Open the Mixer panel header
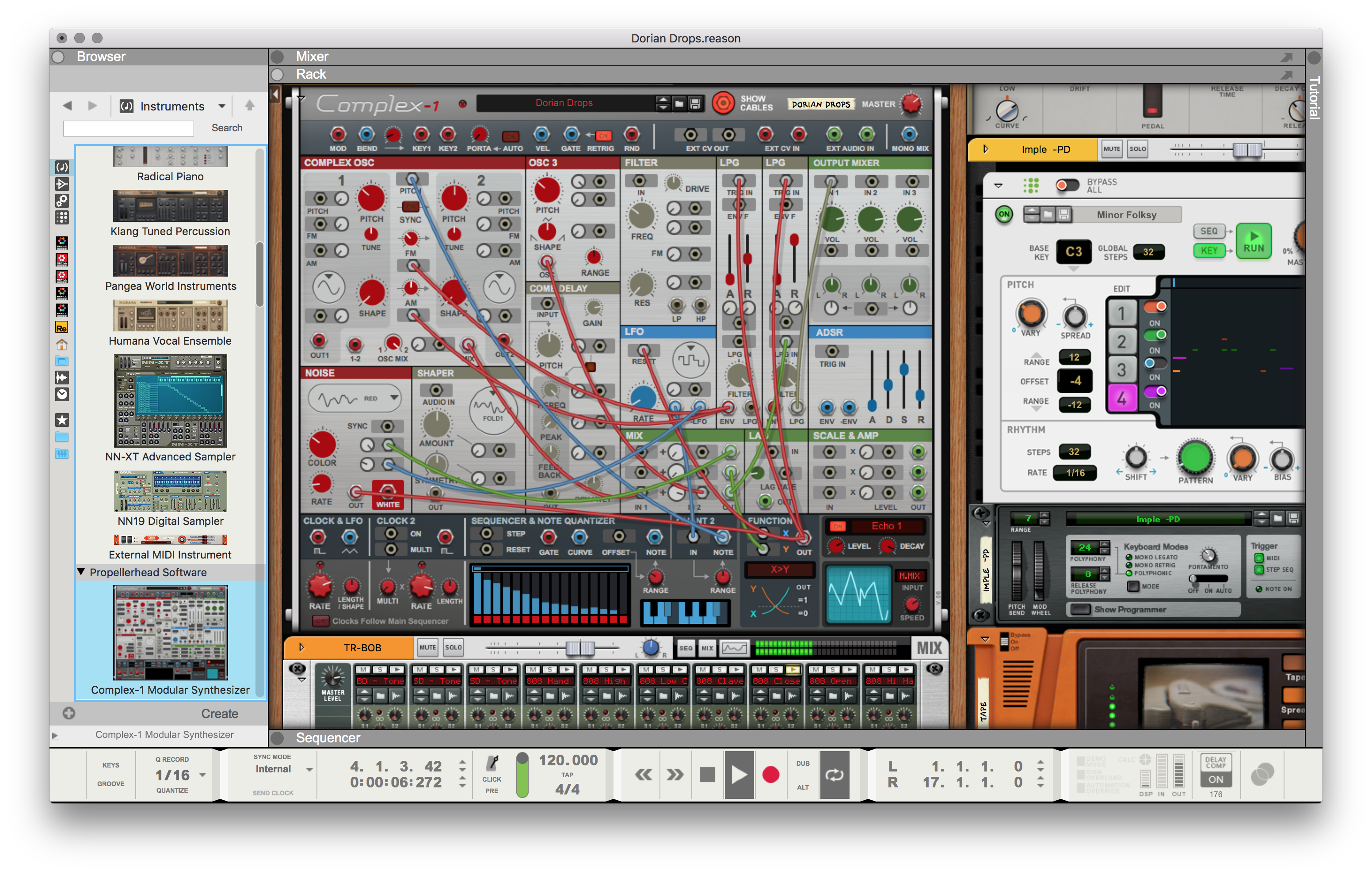 point(786,57)
